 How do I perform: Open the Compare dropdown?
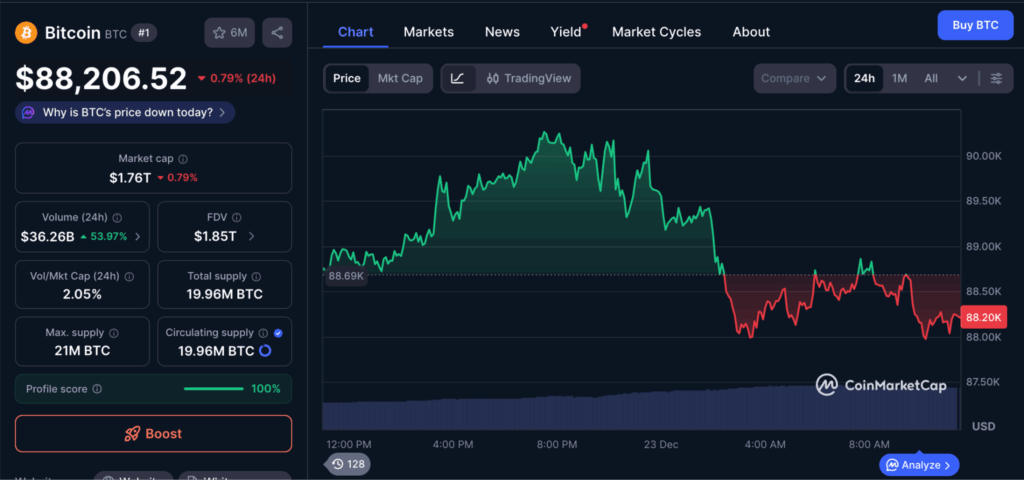(794, 78)
